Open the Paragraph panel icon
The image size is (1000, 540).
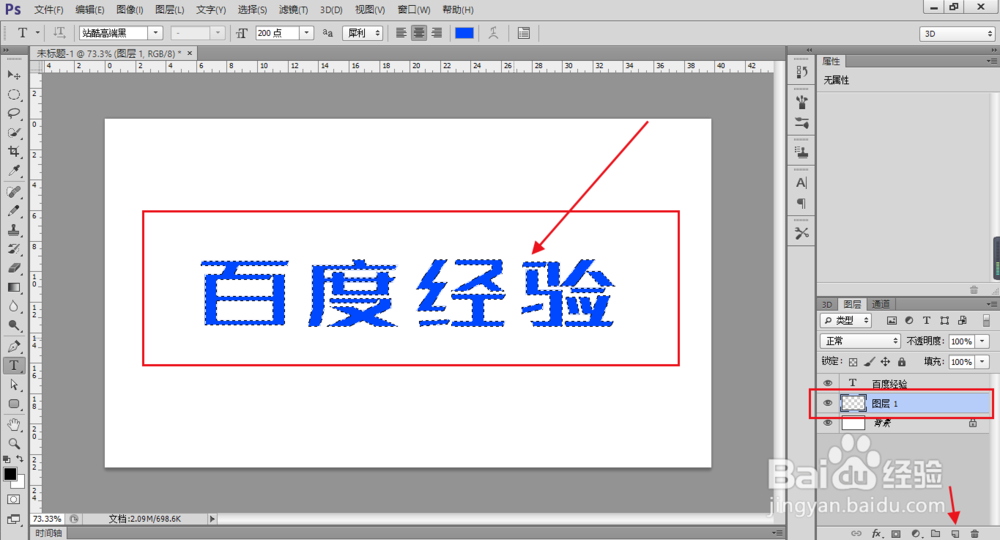tap(802, 203)
